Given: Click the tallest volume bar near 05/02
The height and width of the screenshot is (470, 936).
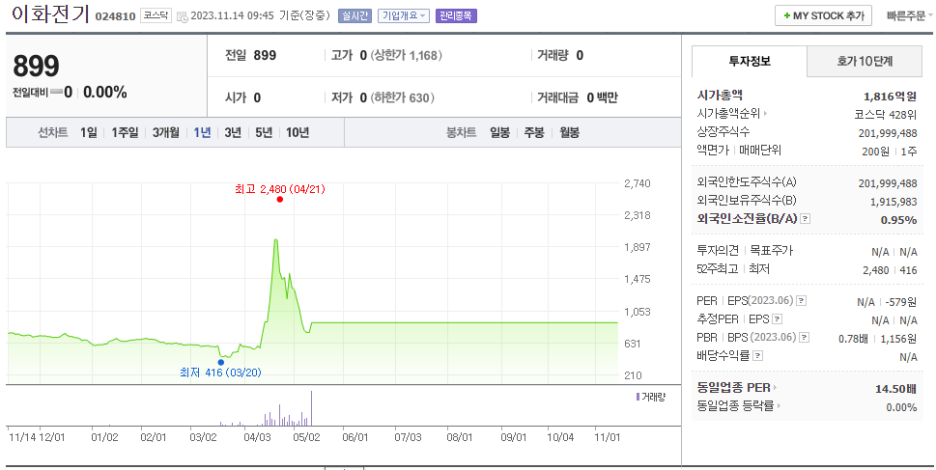Looking at the screenshot, I should pos(311,408).
